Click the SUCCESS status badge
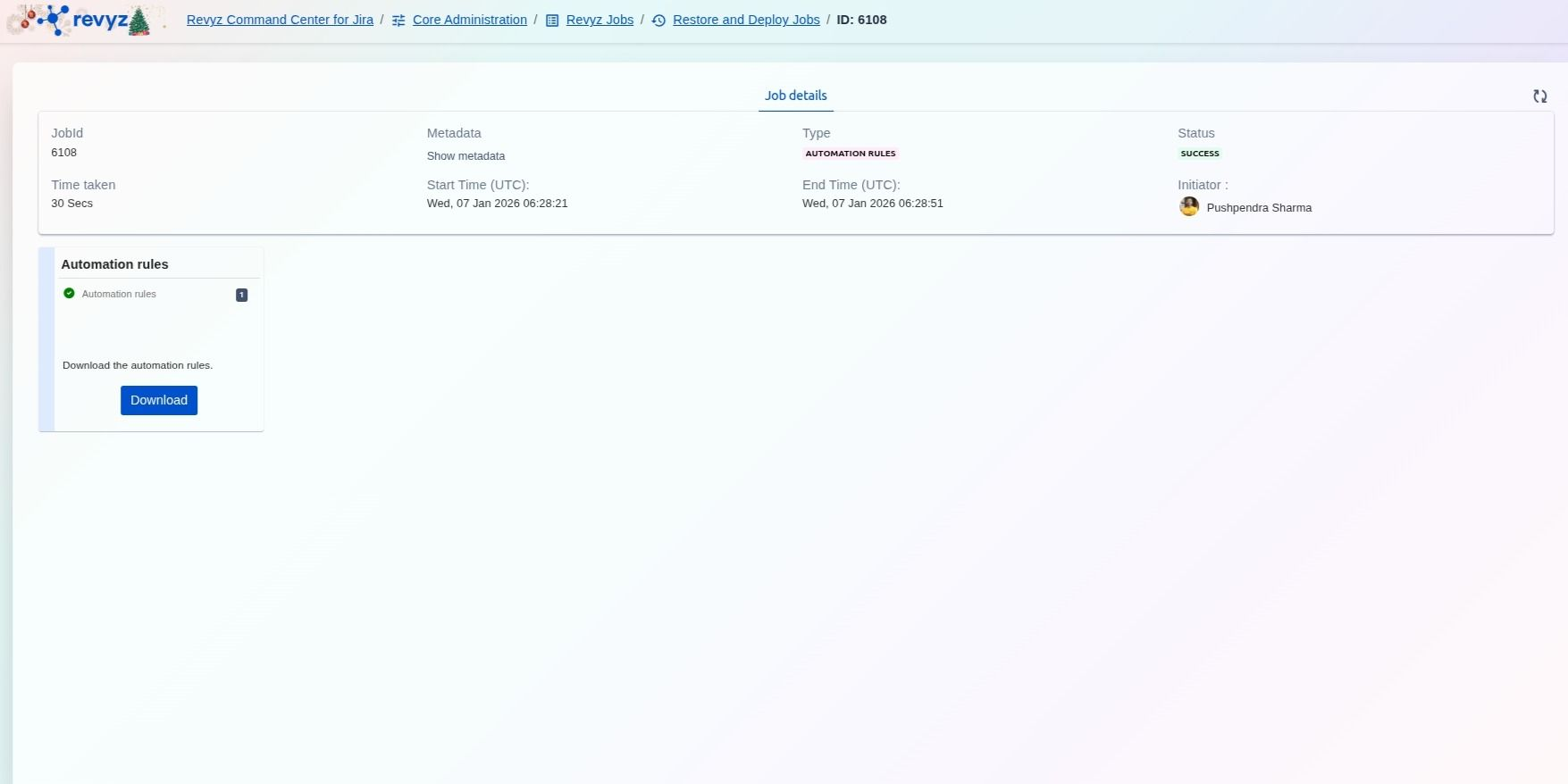This screenshot has width=1568, height=784. tap(1199, 154)
